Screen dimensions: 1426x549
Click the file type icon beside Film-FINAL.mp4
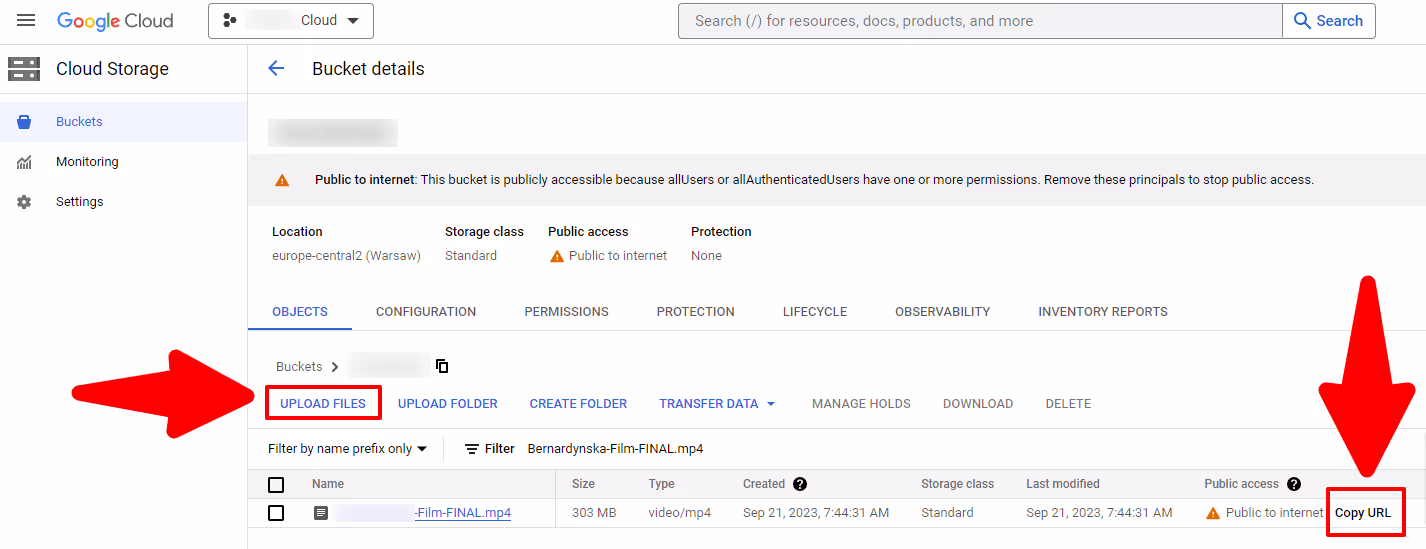coord(320,513)
